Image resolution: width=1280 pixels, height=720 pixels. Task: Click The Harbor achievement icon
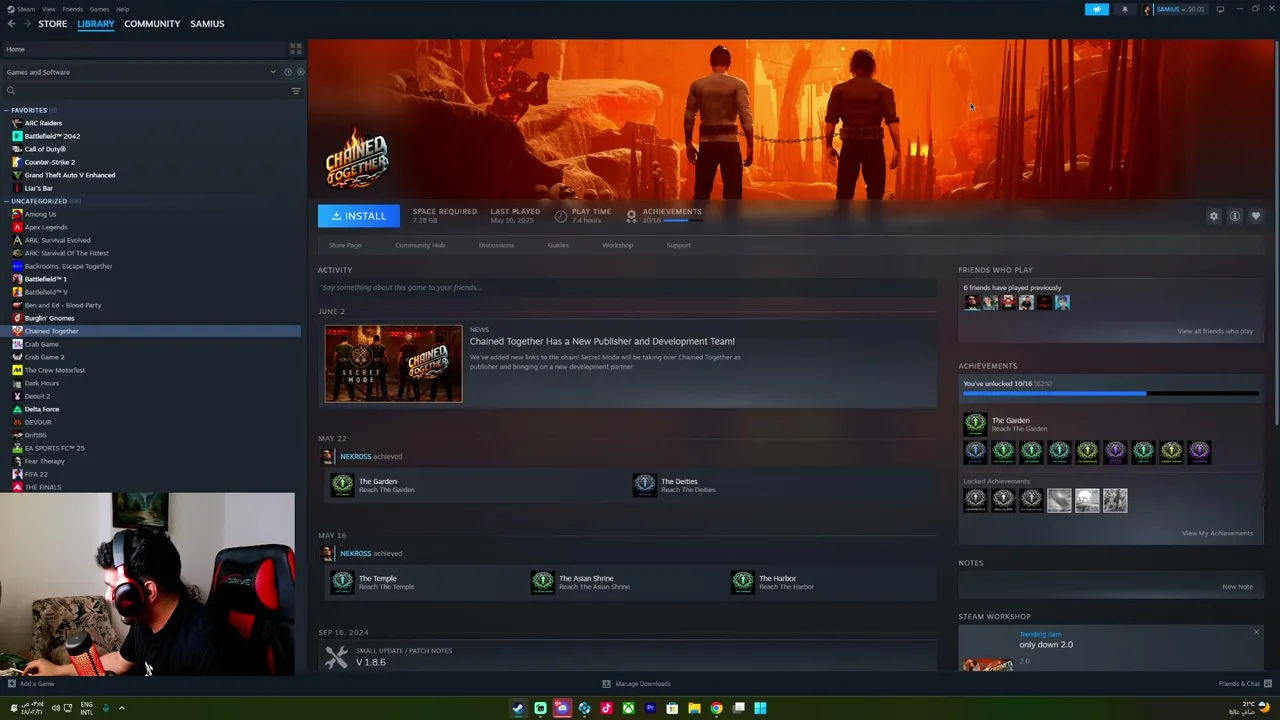pos(742,582)
